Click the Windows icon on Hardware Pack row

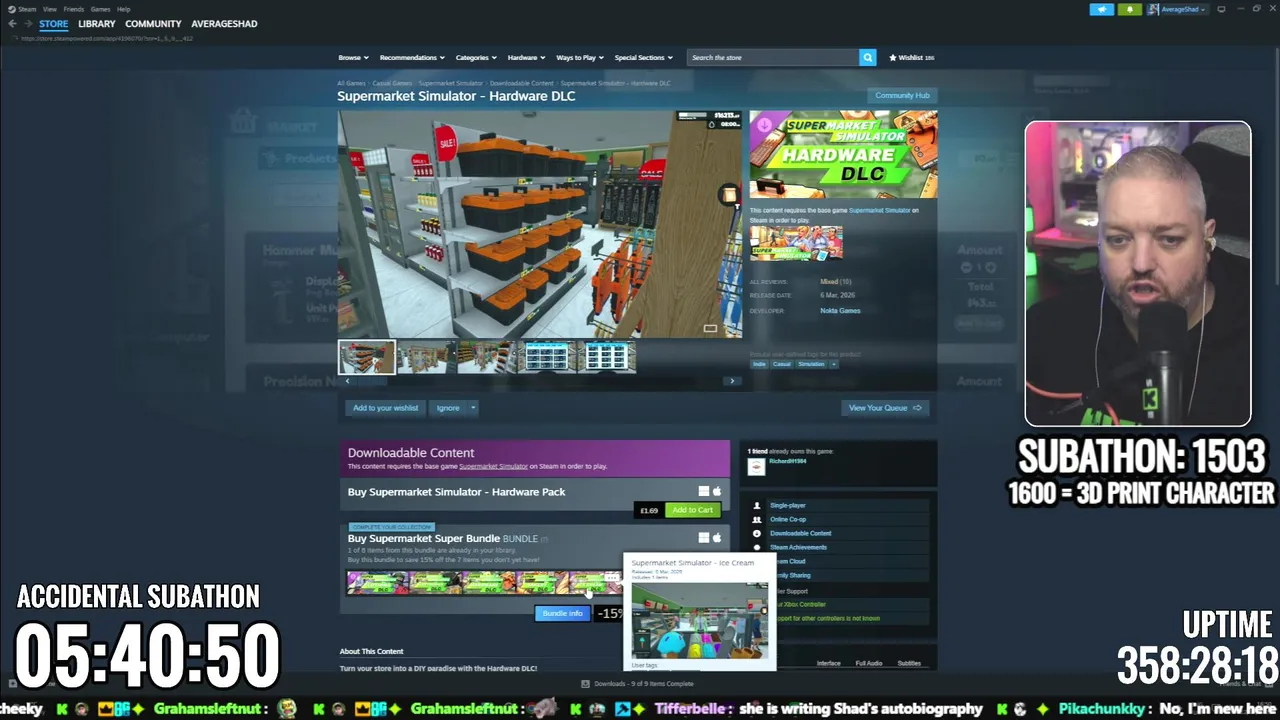click(703, 491)
